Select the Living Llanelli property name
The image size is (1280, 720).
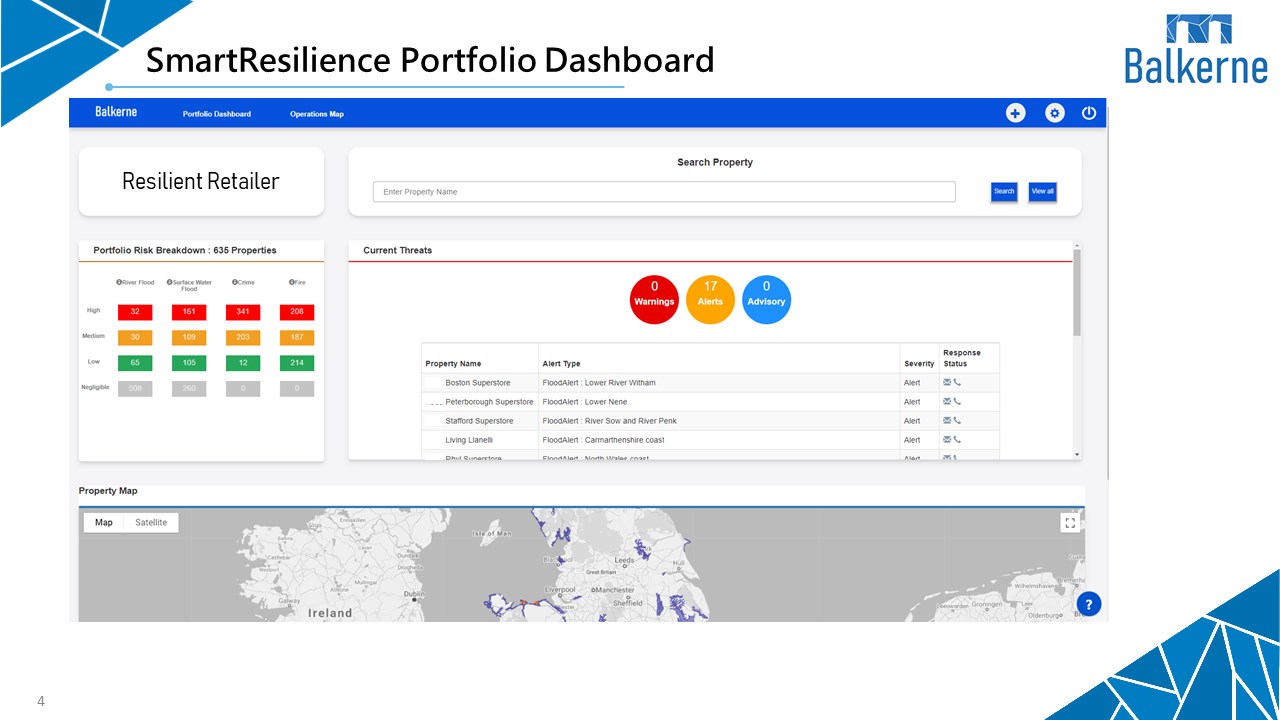click(469, 440)
